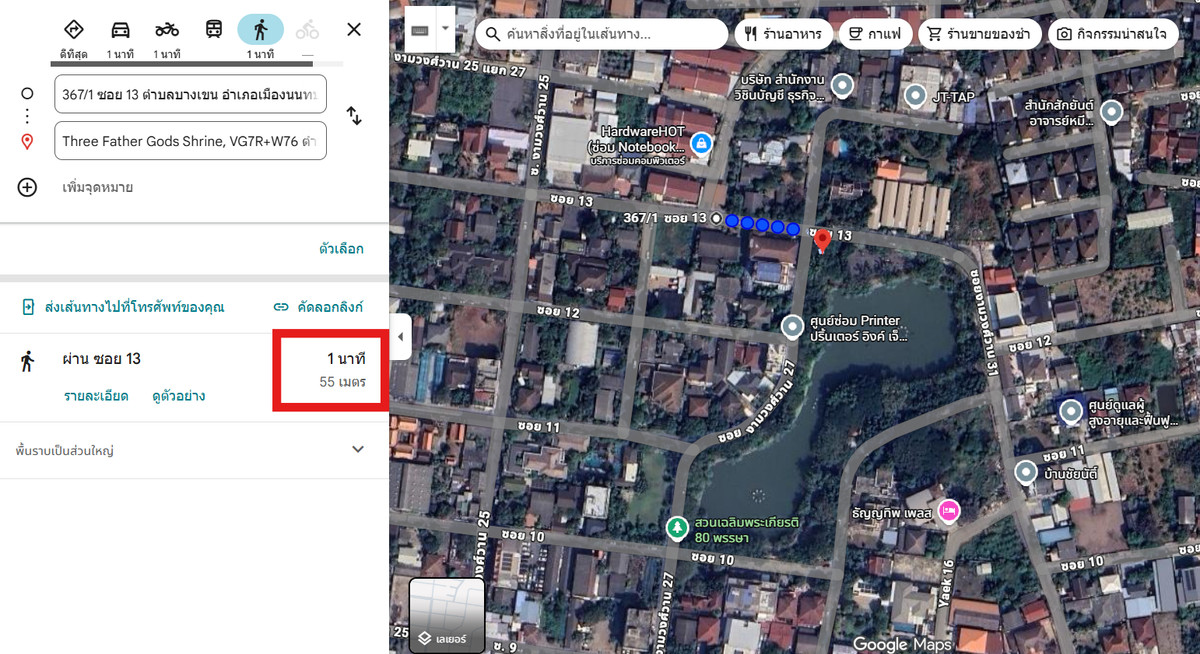
Task: Filter by restaurants (ร้านอาหาร) chip
Action: (x=783, y=34)
